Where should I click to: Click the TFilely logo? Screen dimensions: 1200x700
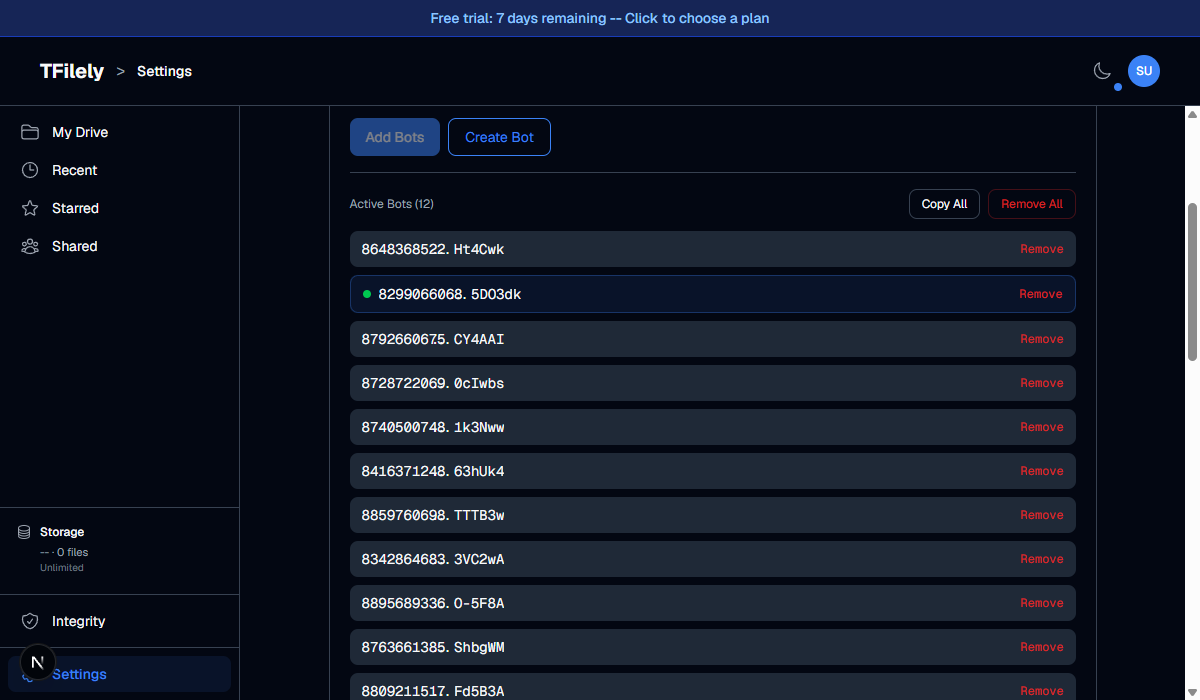tap(72, 71)
